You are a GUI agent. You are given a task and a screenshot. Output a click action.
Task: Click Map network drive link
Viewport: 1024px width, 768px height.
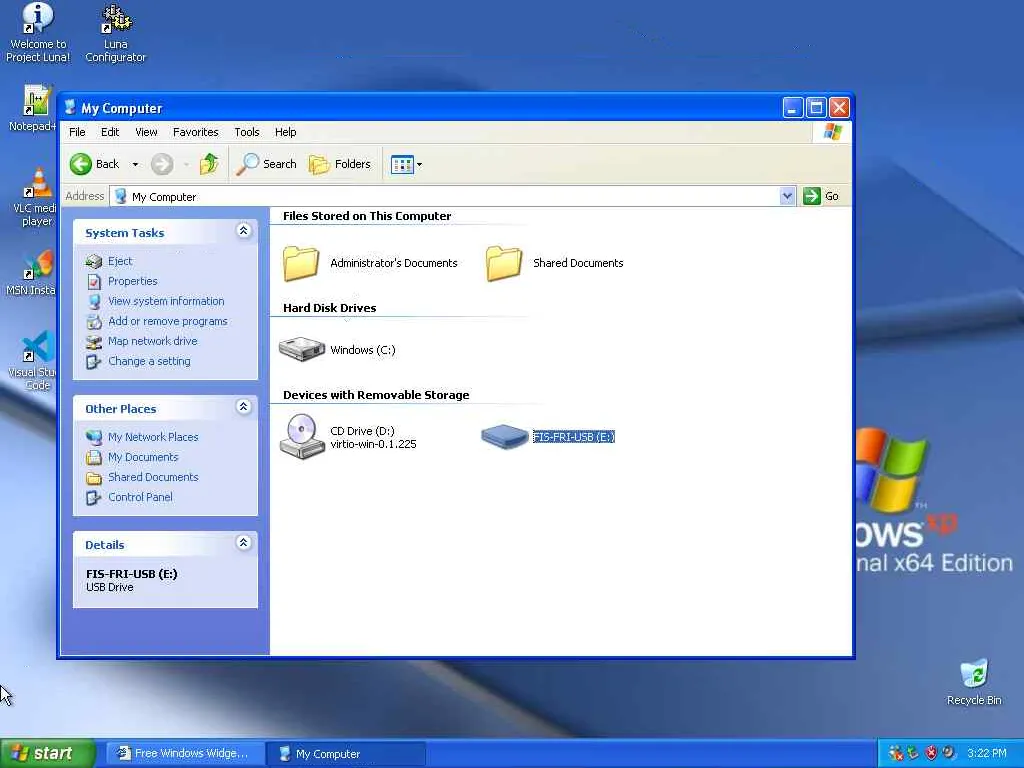pos(153,341)
